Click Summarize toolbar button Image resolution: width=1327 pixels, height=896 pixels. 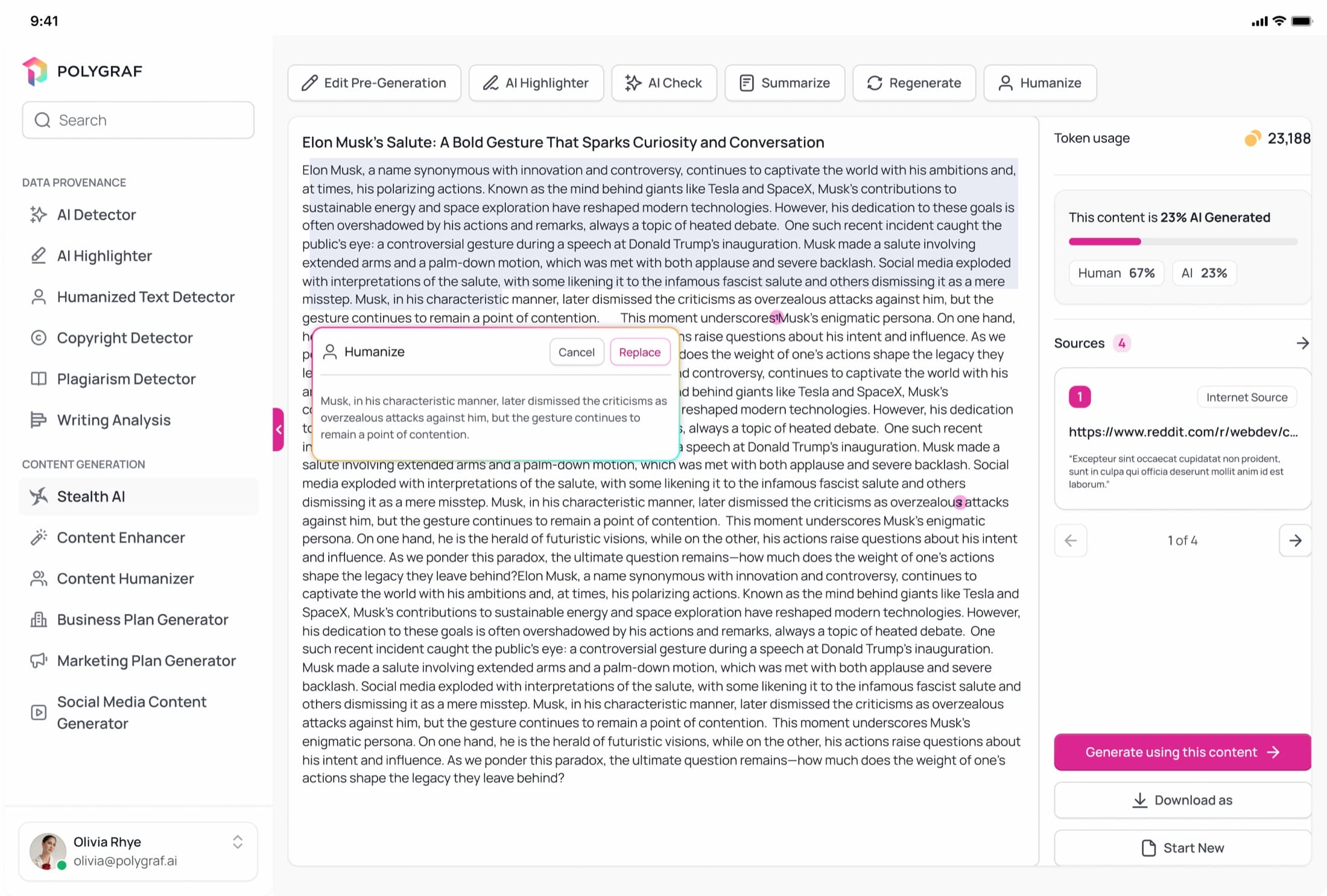784,83
